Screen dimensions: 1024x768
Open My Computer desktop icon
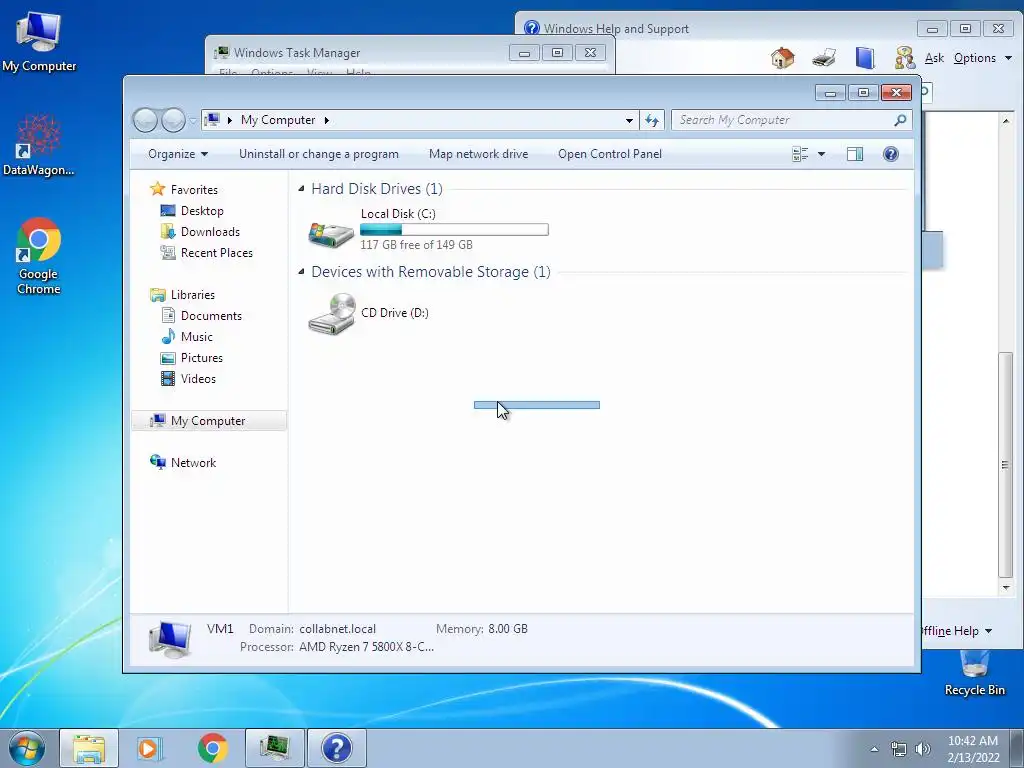click(39, 40)
